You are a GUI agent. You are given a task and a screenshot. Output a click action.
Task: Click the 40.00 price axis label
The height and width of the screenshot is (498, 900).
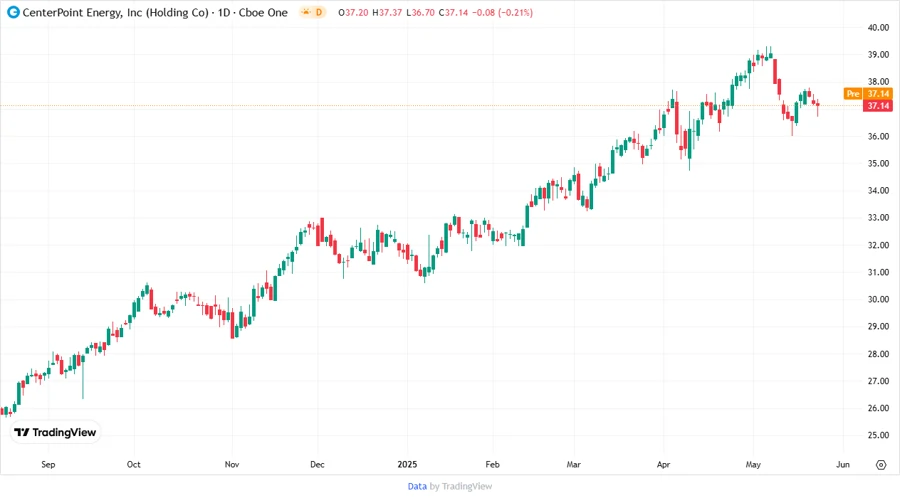coord(878,28)
